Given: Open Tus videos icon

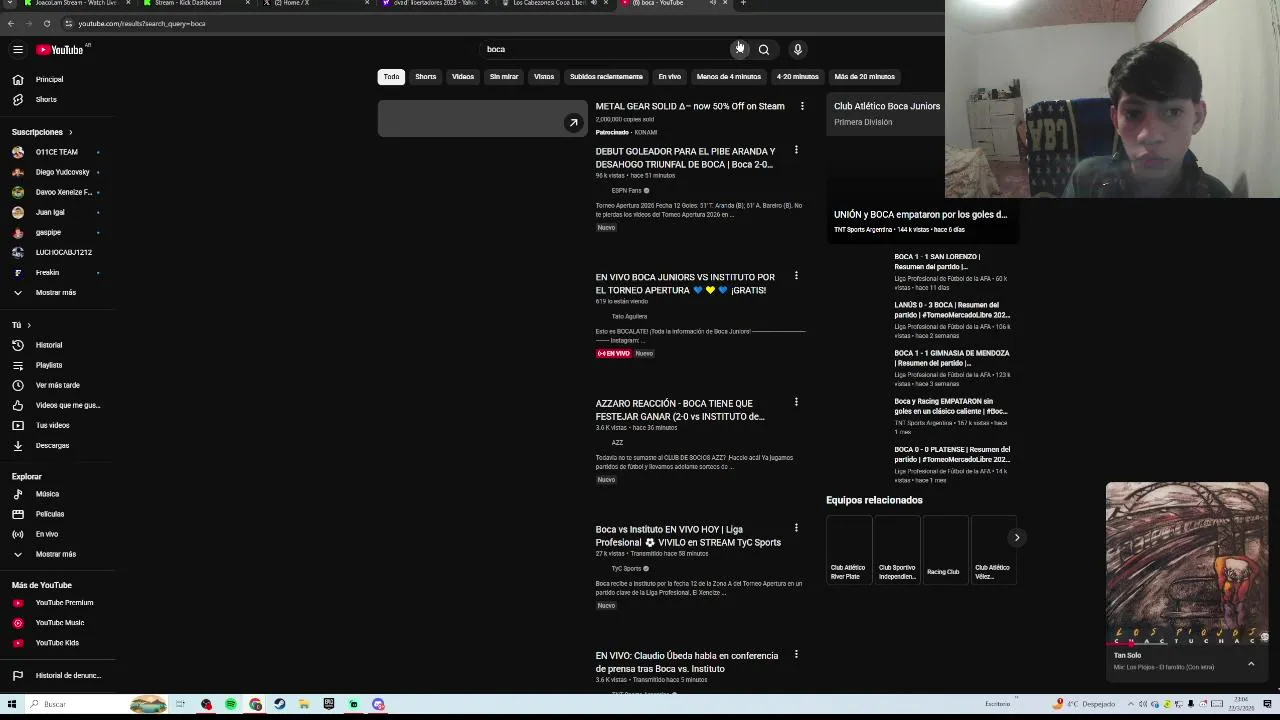Looking at the screenshot, I should pyautogui.click(x=18, y=425).
